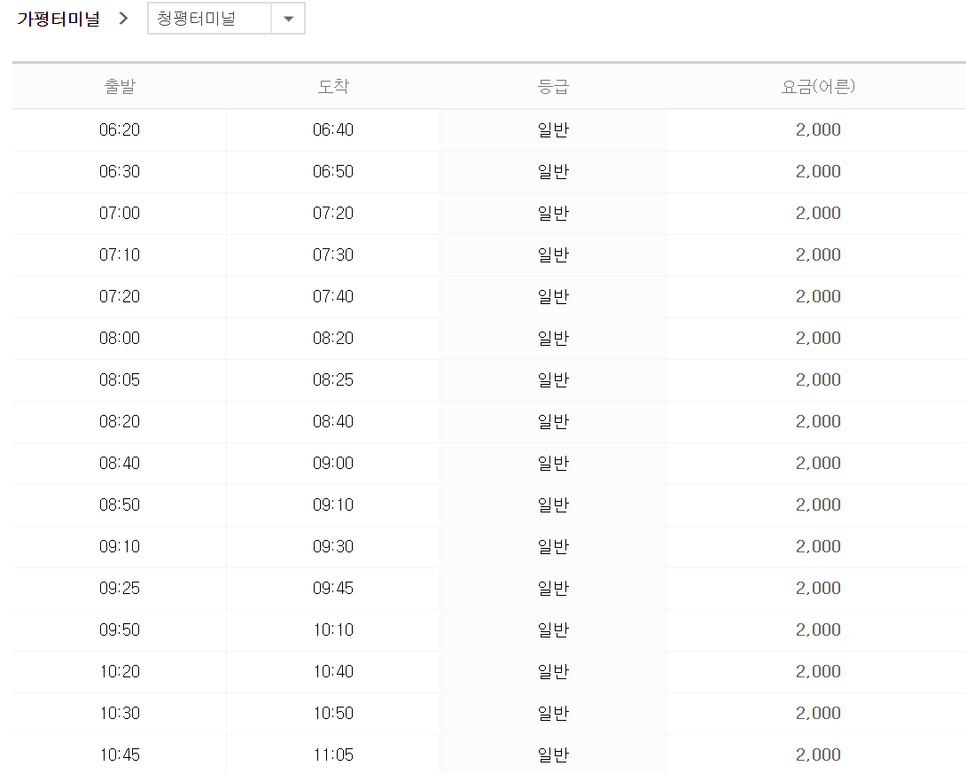Select the 10:30 departure time
This screenshot has width=966, height=774.
120,713
